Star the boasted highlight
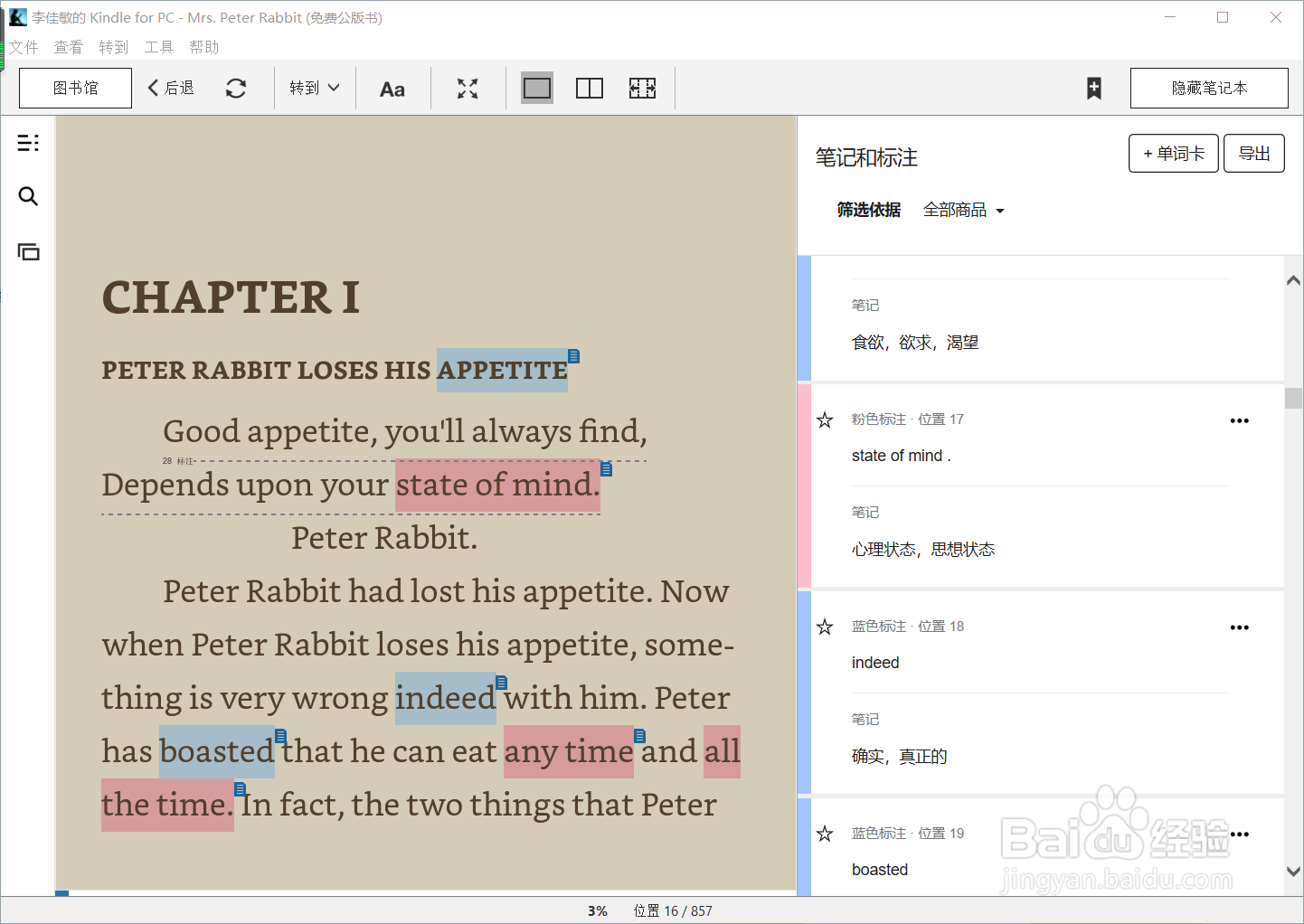 click(825, 834)
